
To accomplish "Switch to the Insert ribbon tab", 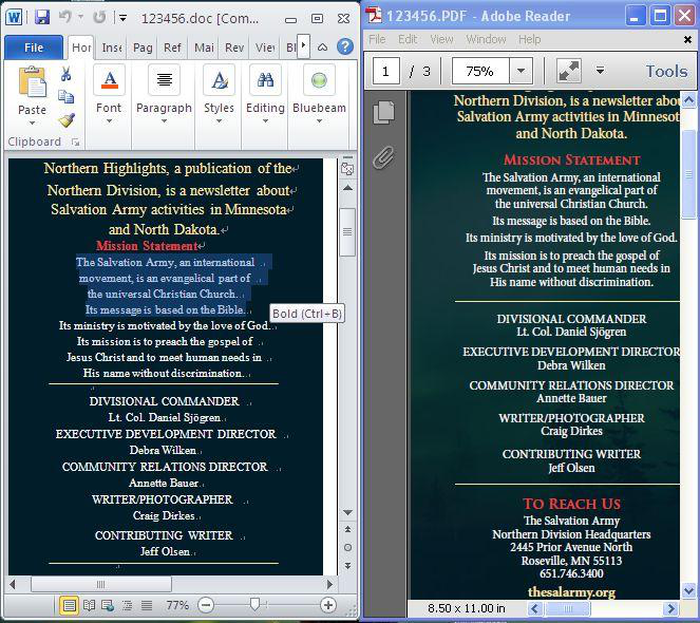I will pyautogui.click(x=112, y=47).
